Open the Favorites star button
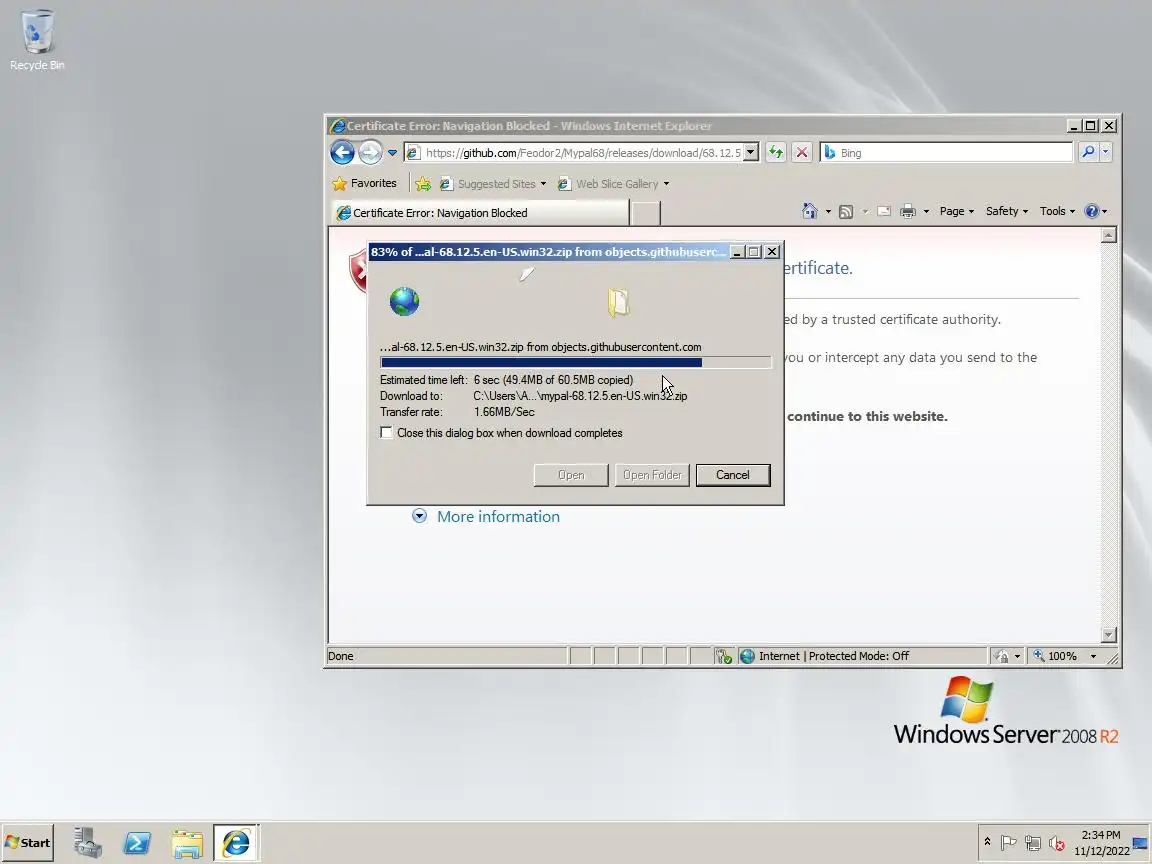 coord(364,184)
